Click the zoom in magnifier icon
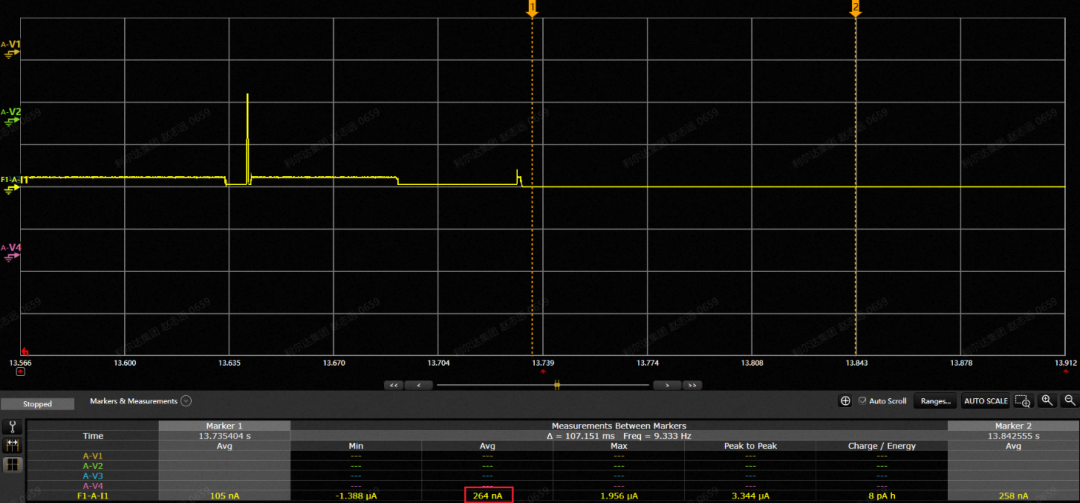Screen dimensions: 1080x503 (1046, 400)
